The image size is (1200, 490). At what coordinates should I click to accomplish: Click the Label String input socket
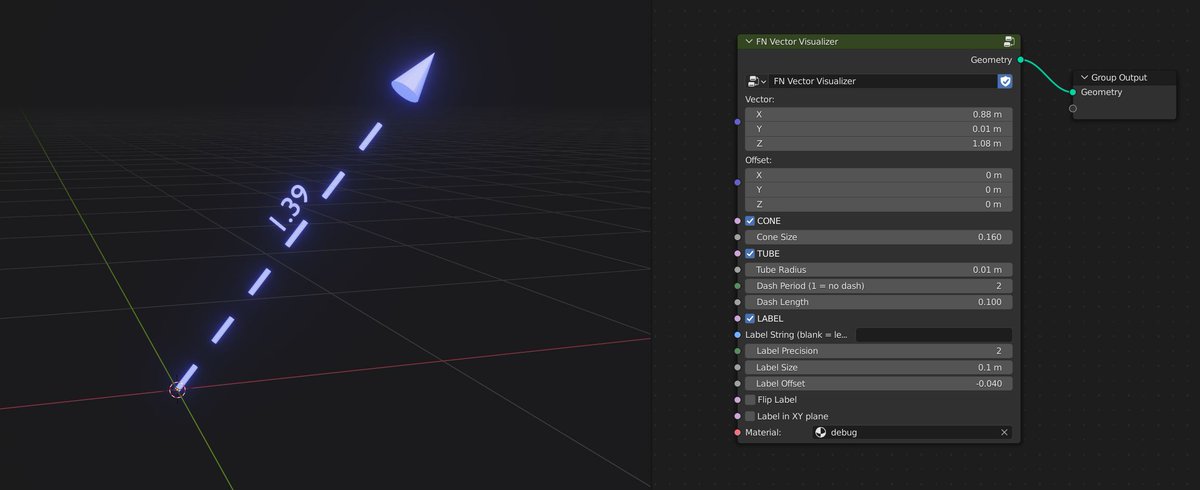coord(738,335)
